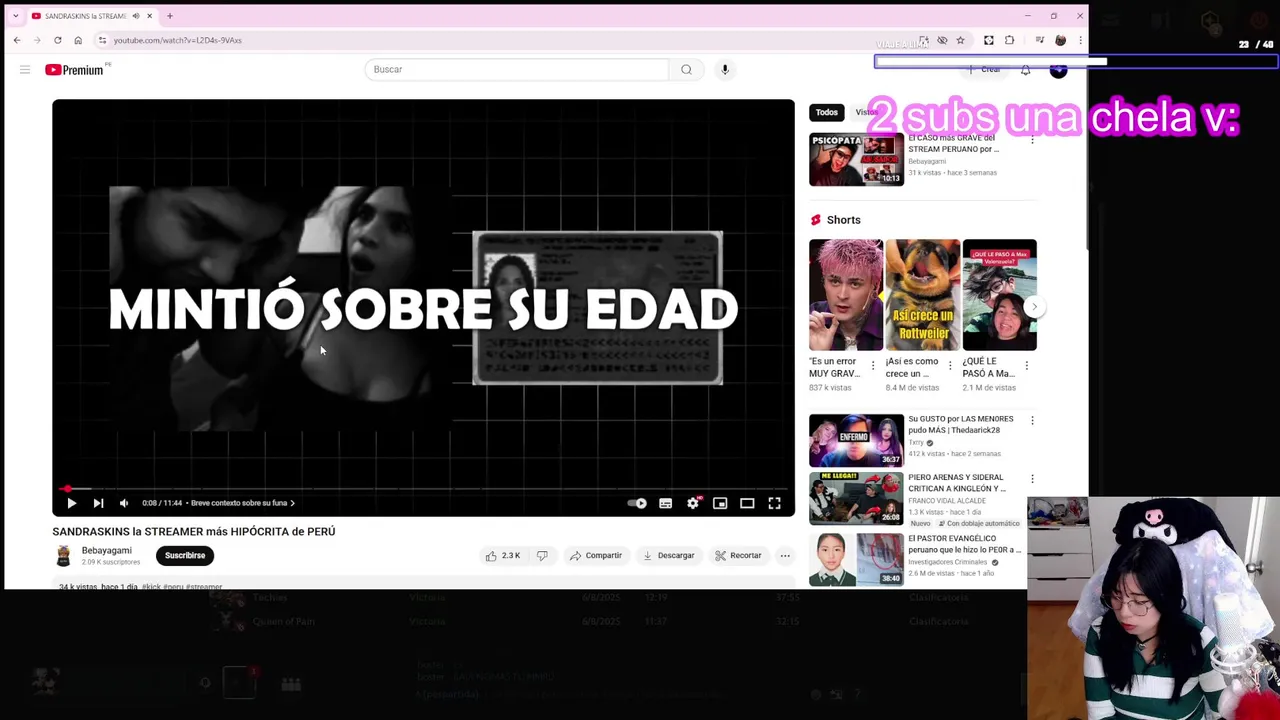Close the SANDRASKINS YouTube tab
Viewport: 1280px width, 720px height.
click(149, 16)
